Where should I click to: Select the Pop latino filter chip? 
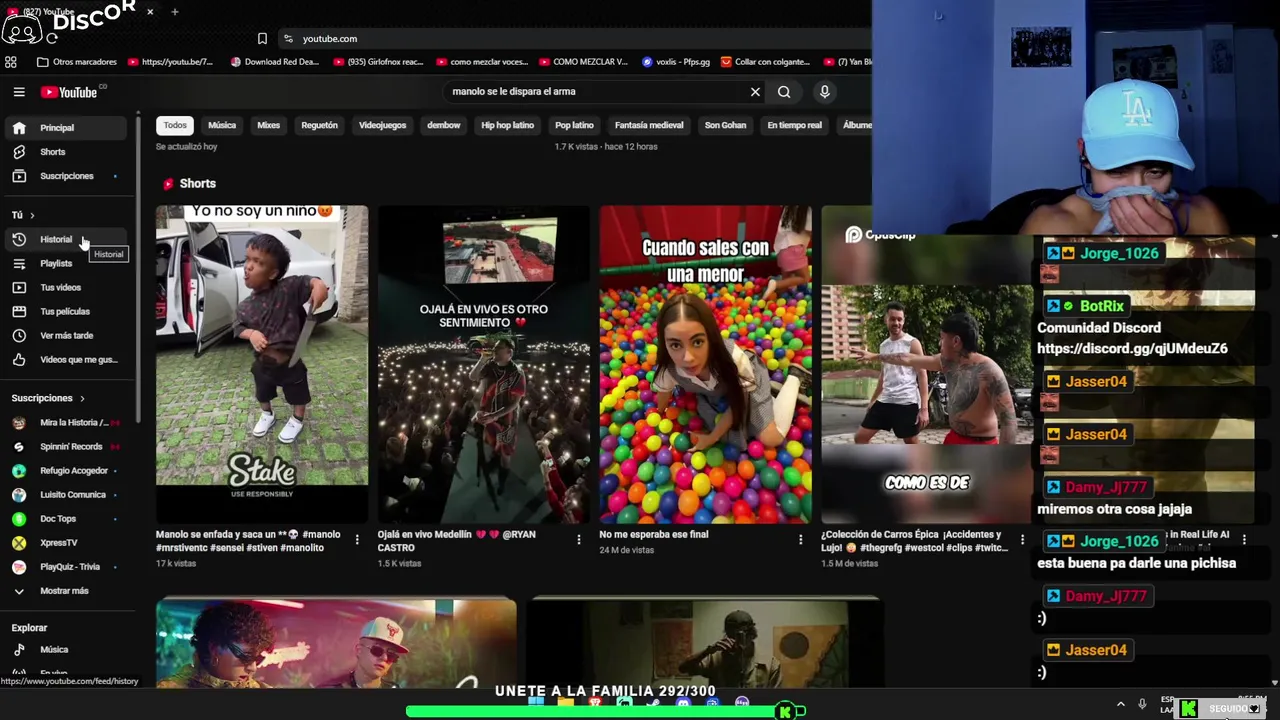click(574, 125)
